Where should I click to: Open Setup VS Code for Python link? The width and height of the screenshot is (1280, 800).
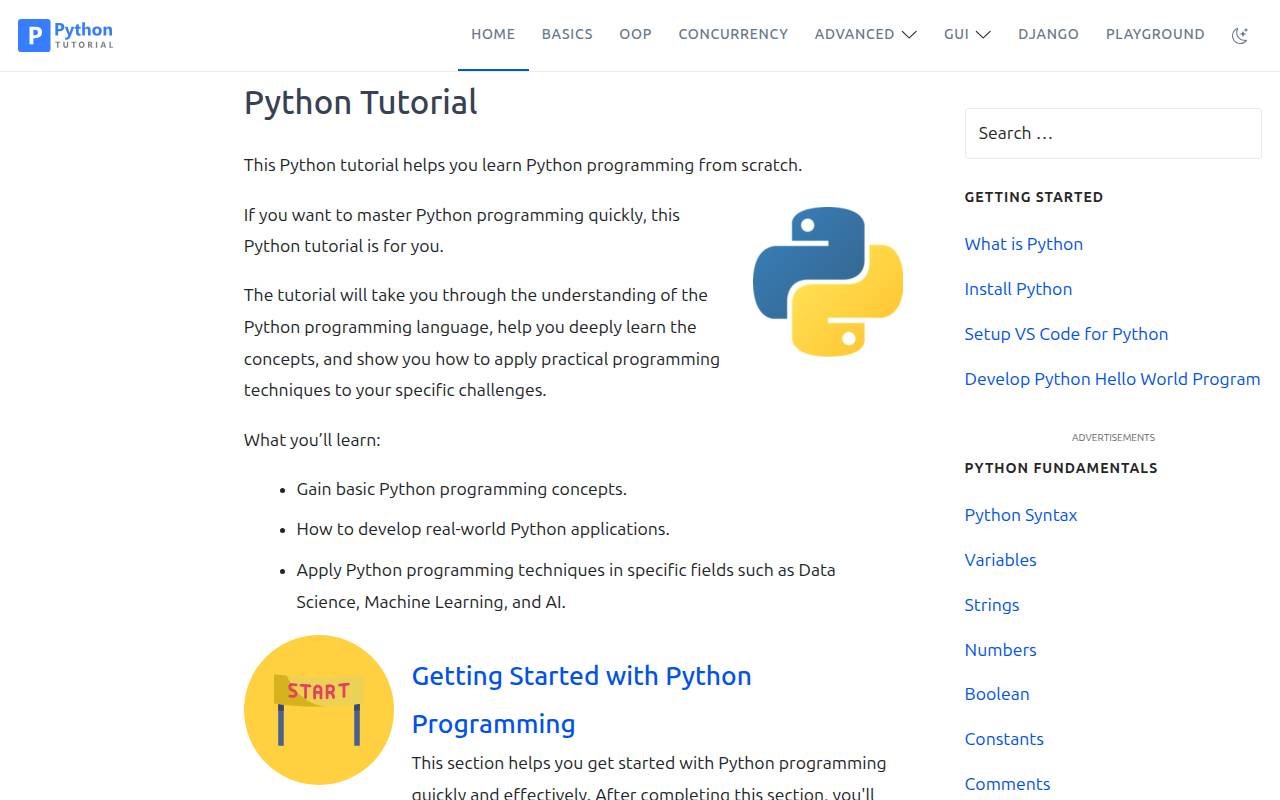tap(1066, 334)
